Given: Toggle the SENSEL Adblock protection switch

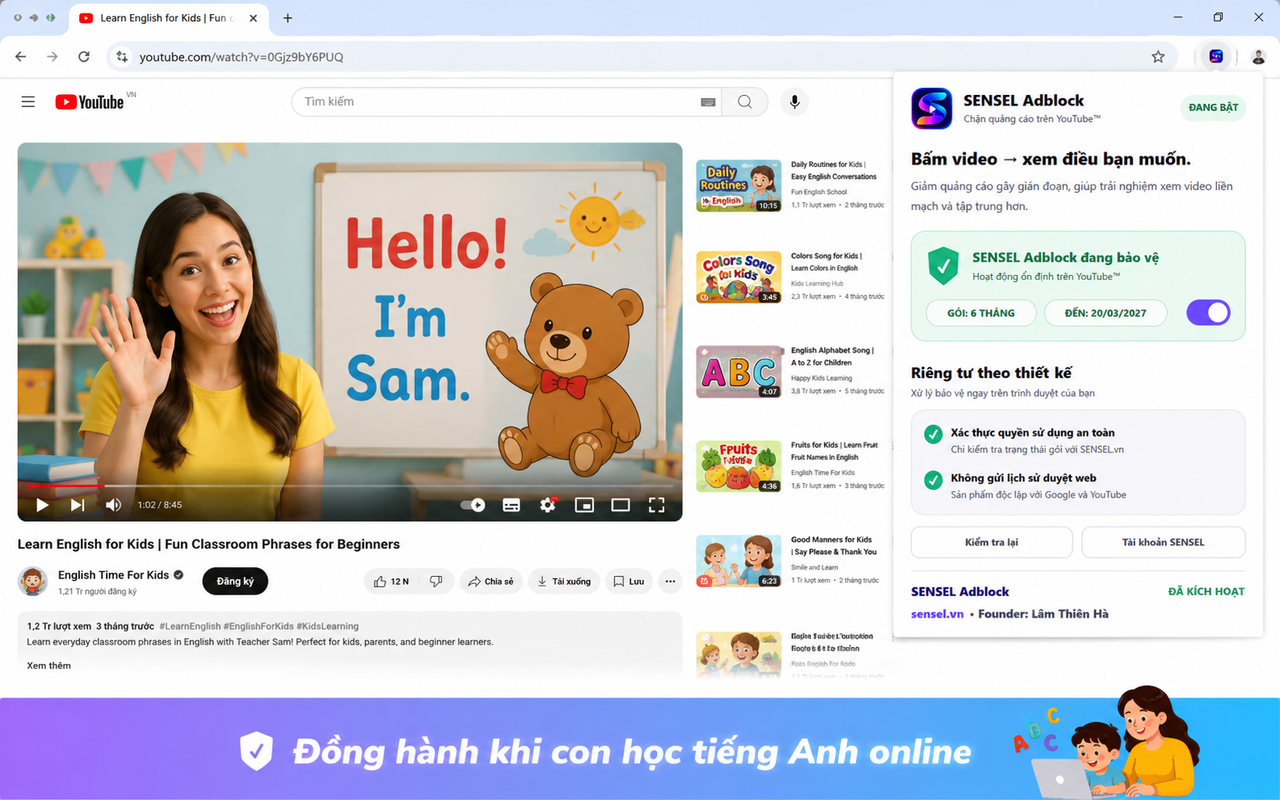Looking at the screenshot, I should (x=1208, y=313).
